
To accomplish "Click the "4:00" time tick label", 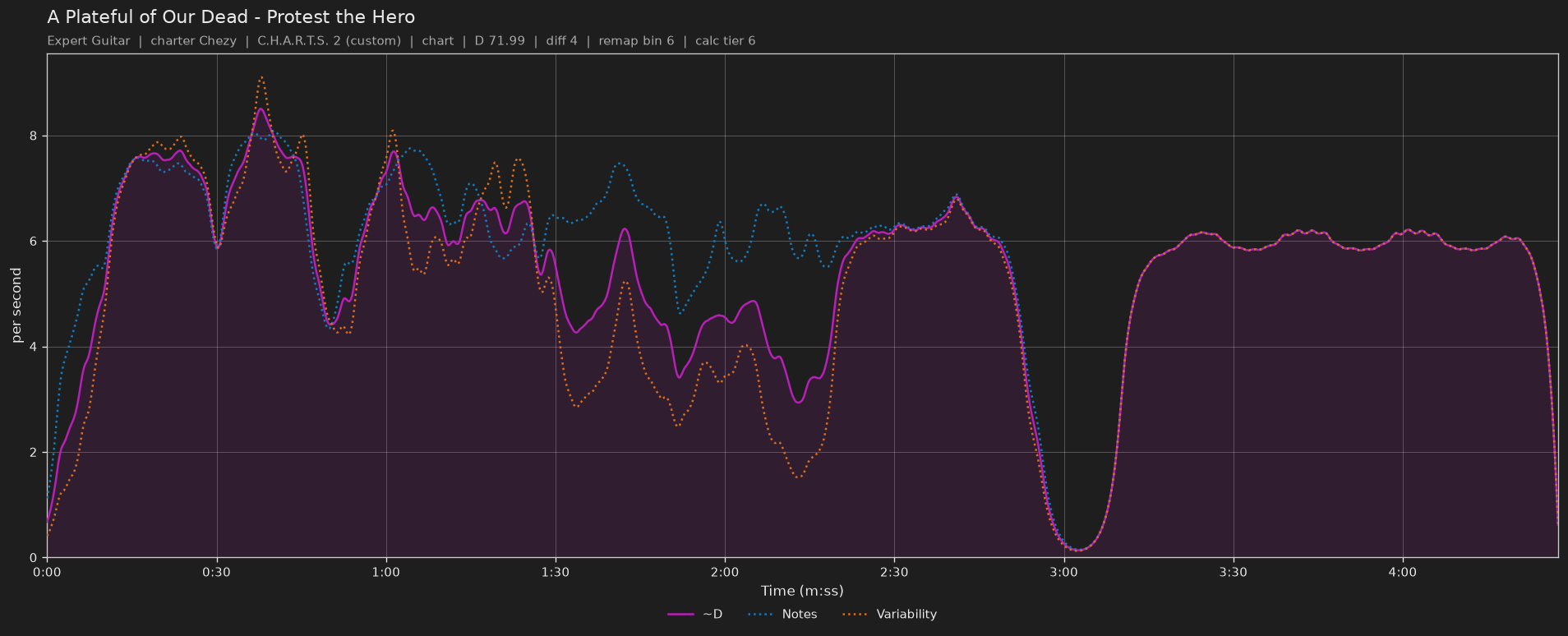I will (x=1403, y=572).
